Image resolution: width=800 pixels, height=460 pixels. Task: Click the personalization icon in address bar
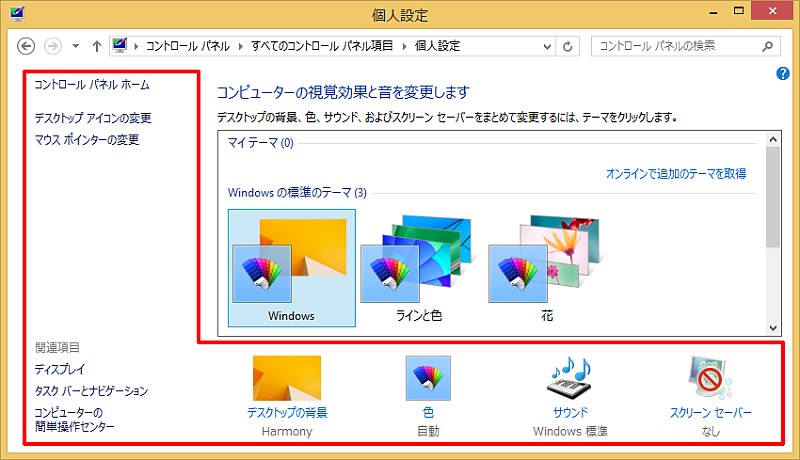pos(120,46)
